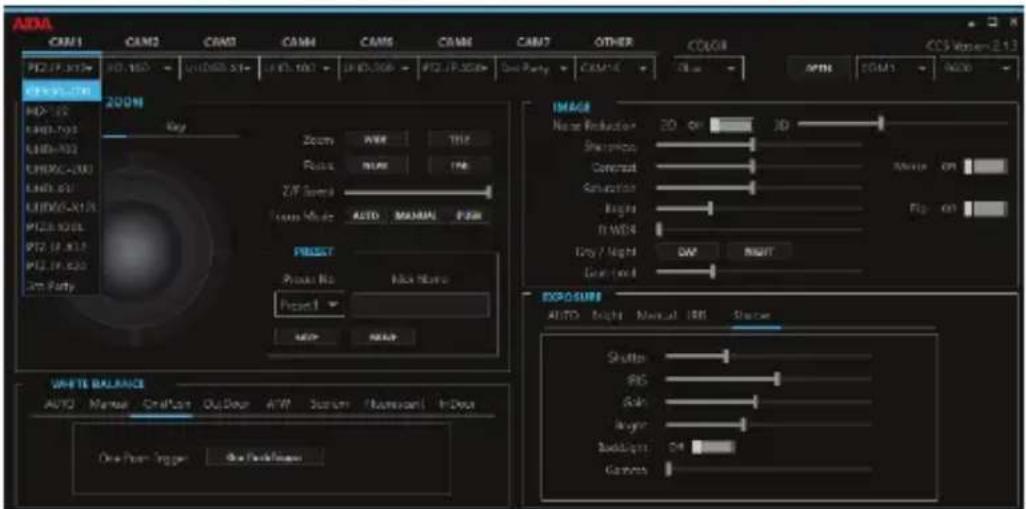Choose the highlighted first model in list
The image size is (1026, 509).
point(62,90)
